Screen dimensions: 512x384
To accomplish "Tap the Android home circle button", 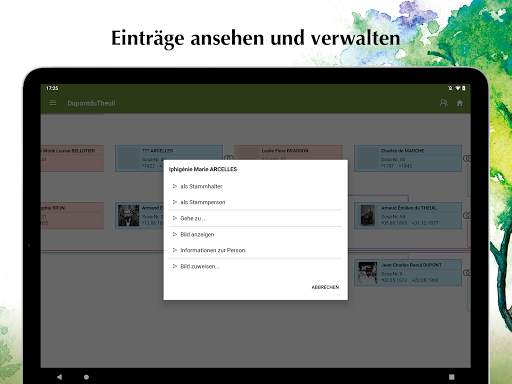I will pos(86,377).
